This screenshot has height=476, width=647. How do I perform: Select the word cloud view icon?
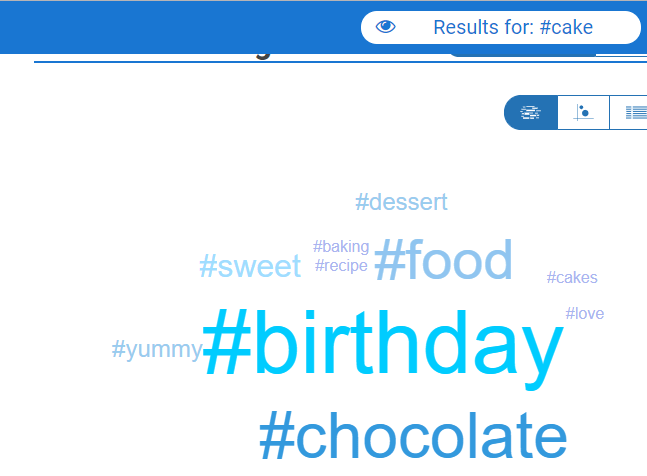tap(531, 113)
